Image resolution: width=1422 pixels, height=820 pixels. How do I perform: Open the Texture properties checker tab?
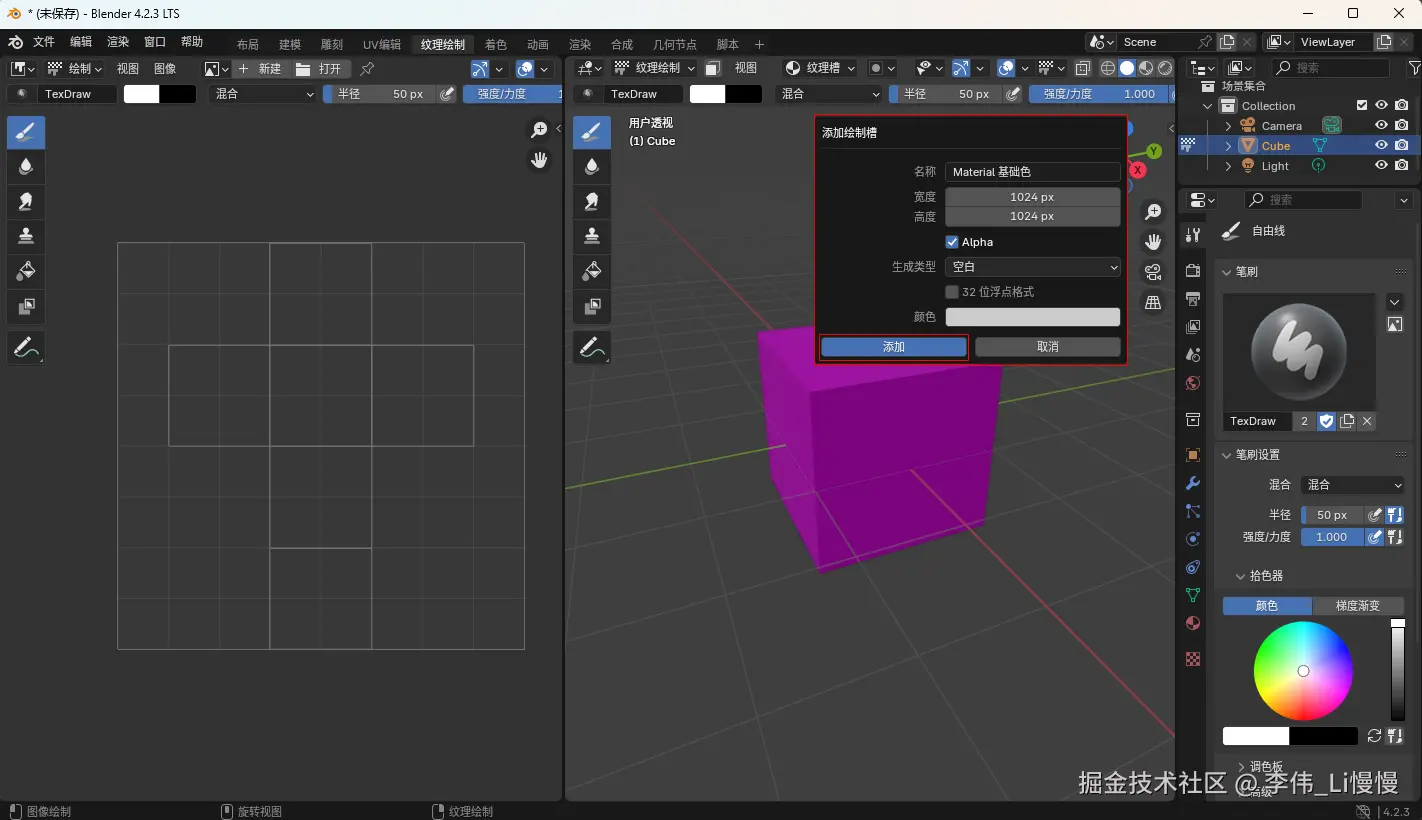[1192, 659]
